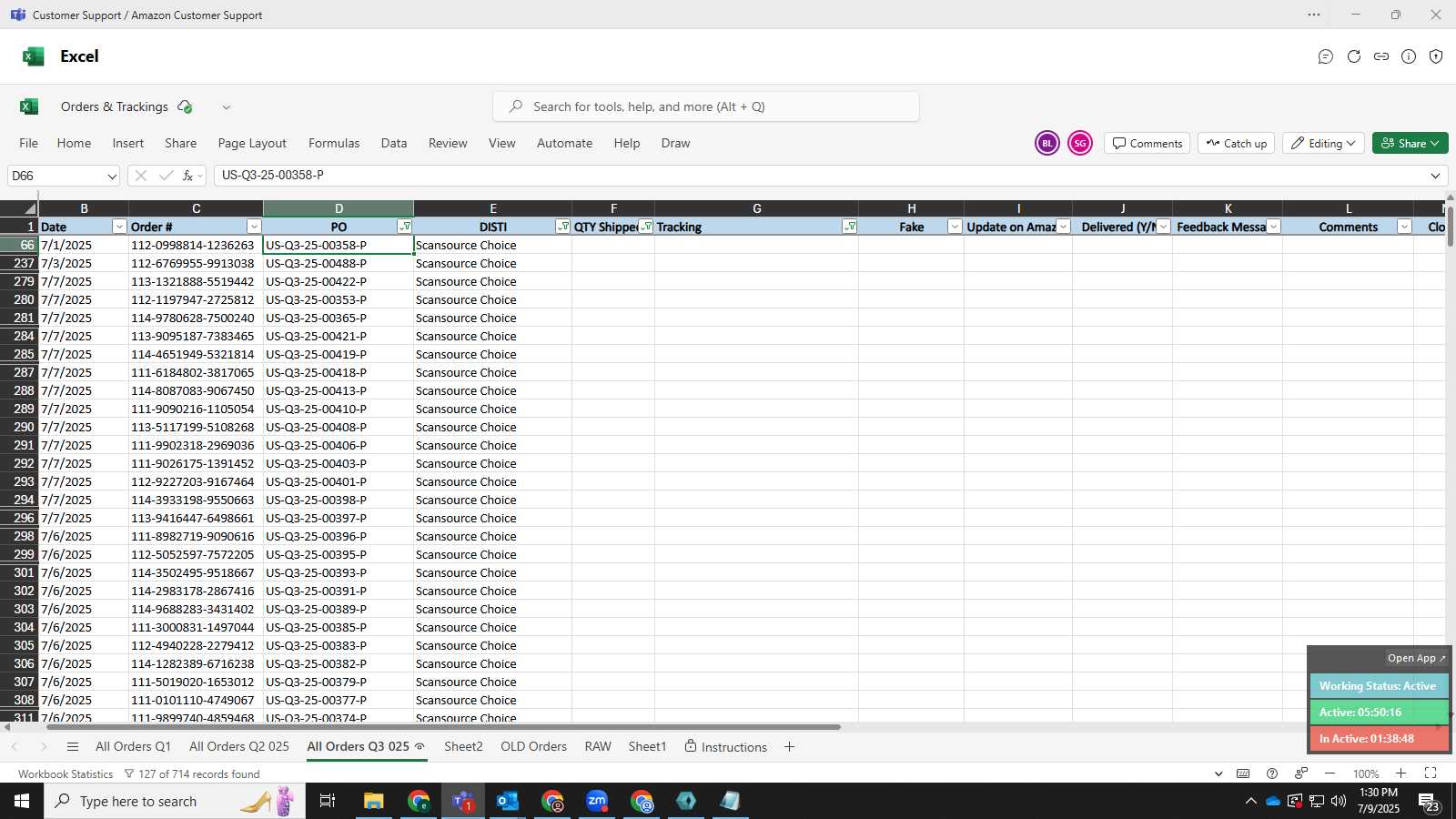Screen dimensions: 1456x819
Task: Open the status bar help icon
Action: (x=1272, y=773)
